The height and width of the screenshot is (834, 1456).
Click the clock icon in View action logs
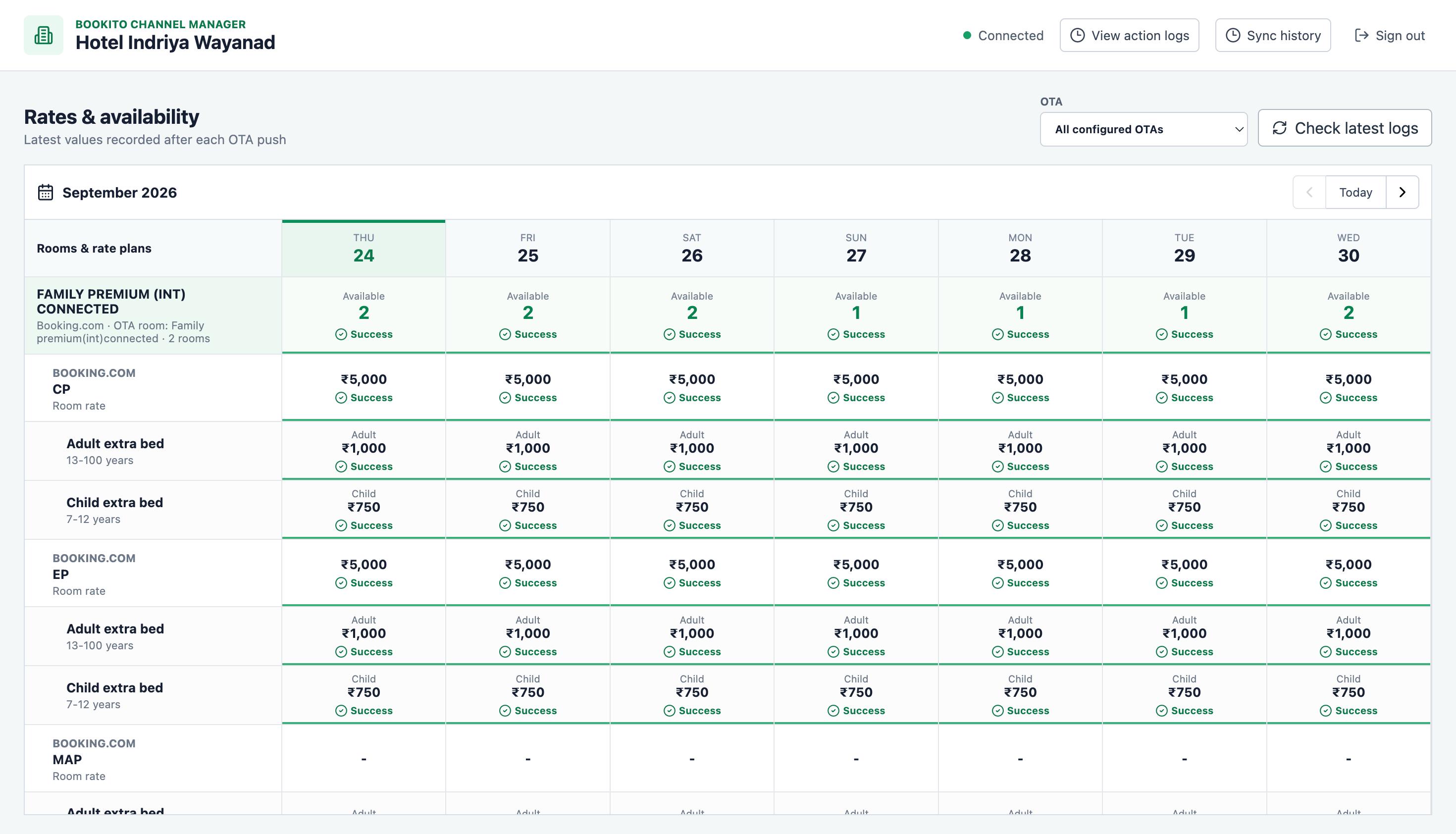[x=1078, y=36]
